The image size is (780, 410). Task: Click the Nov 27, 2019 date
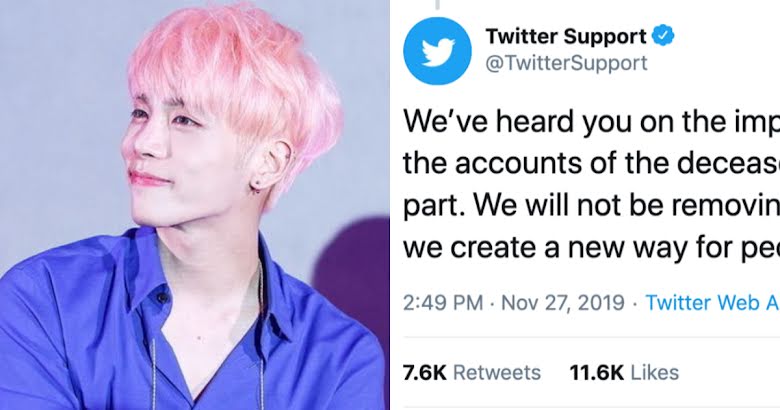563,303
